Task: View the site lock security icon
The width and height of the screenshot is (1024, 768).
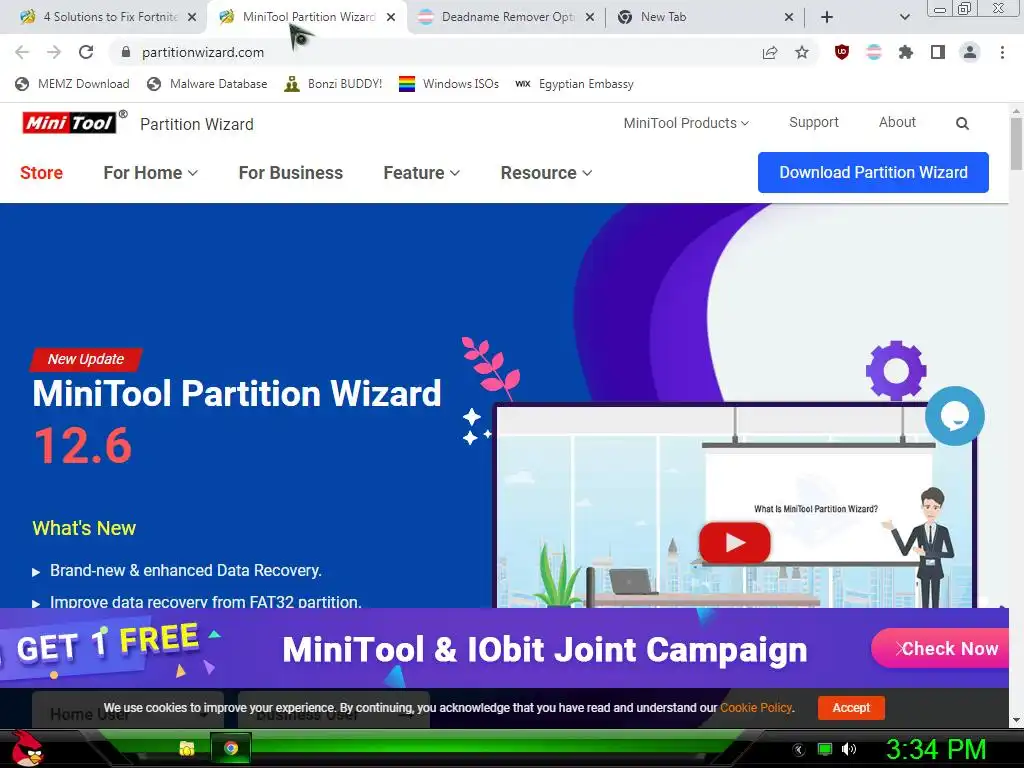Action: (x=126, y=52)
